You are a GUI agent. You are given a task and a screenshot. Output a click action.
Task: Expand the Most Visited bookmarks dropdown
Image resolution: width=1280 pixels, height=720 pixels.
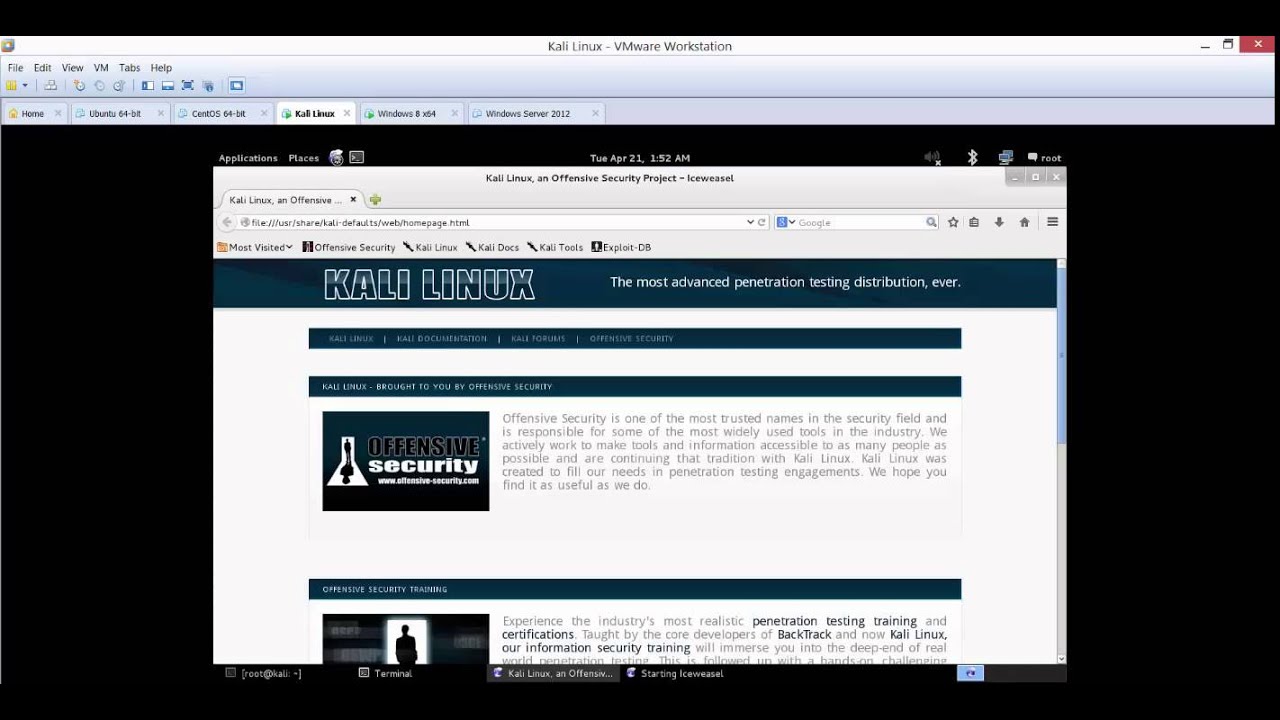(x=255, y=247)
